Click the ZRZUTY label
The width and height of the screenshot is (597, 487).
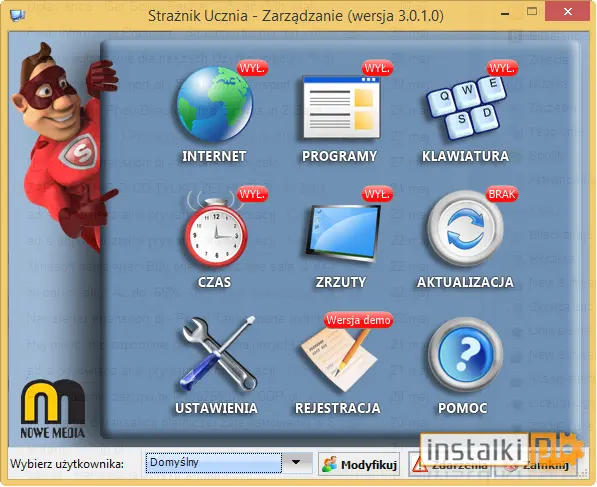(341, 282)
